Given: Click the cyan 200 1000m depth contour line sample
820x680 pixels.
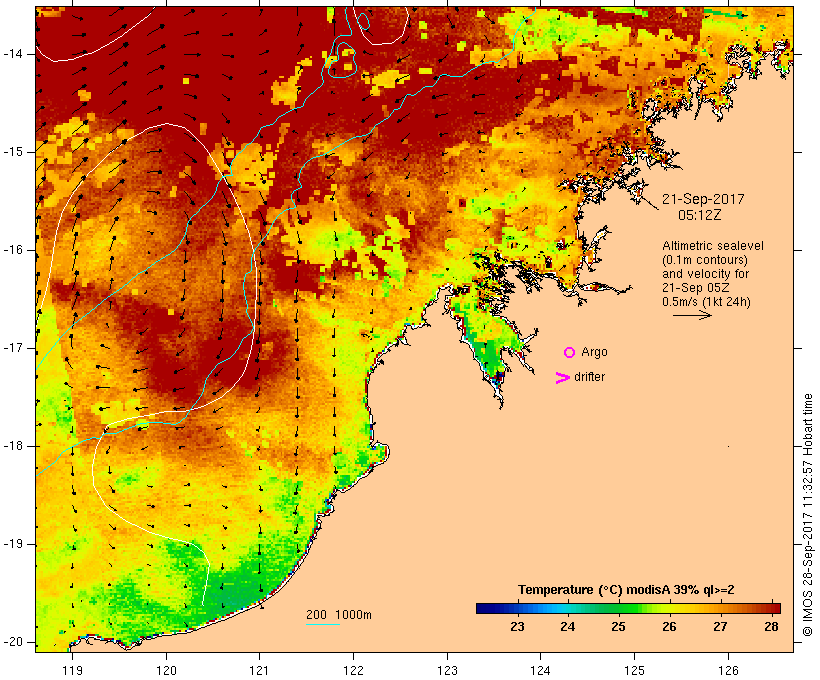Looking at the screenshot, I should [323, 624].
